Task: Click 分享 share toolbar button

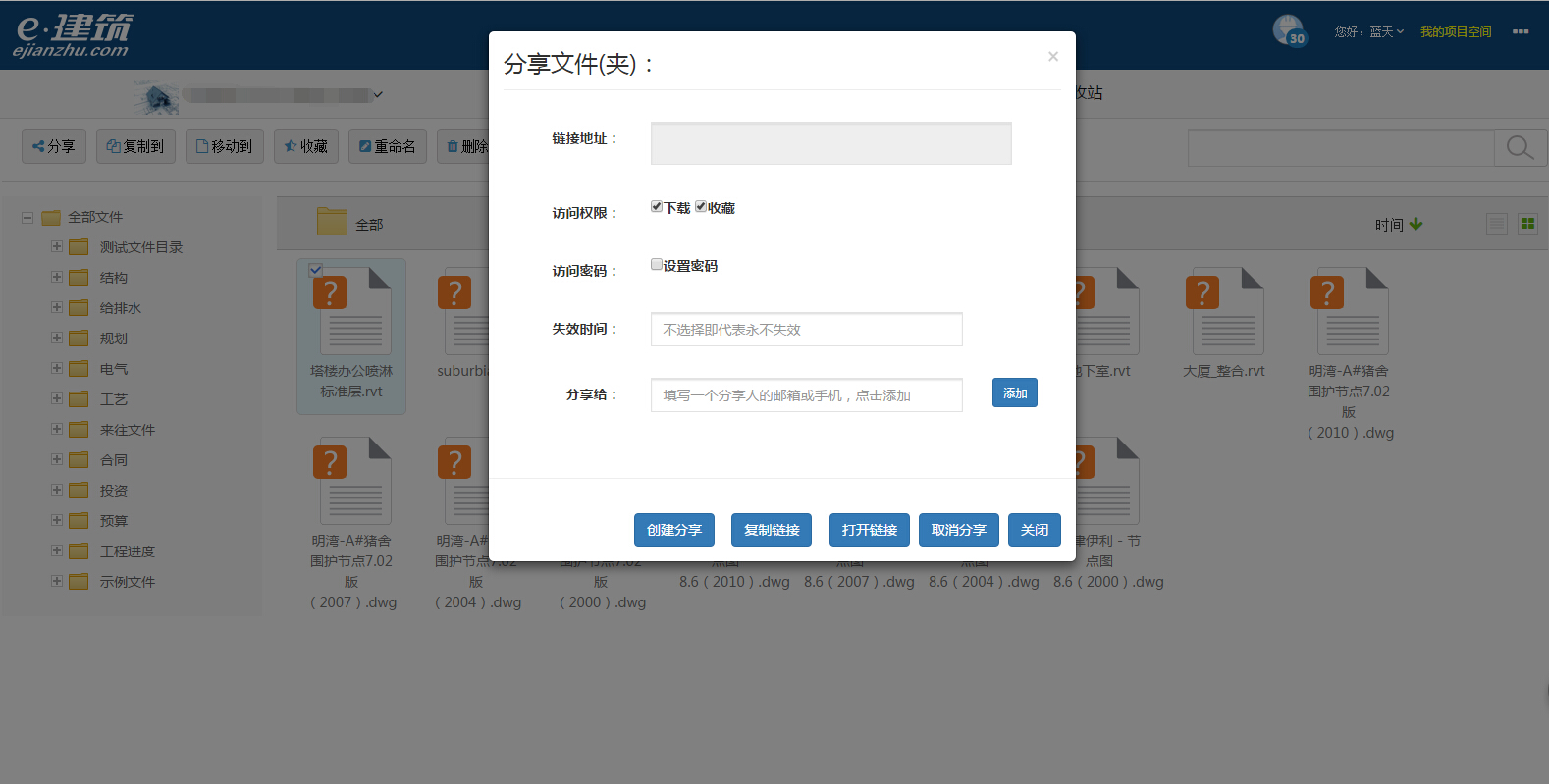Action: coord(54,146)
